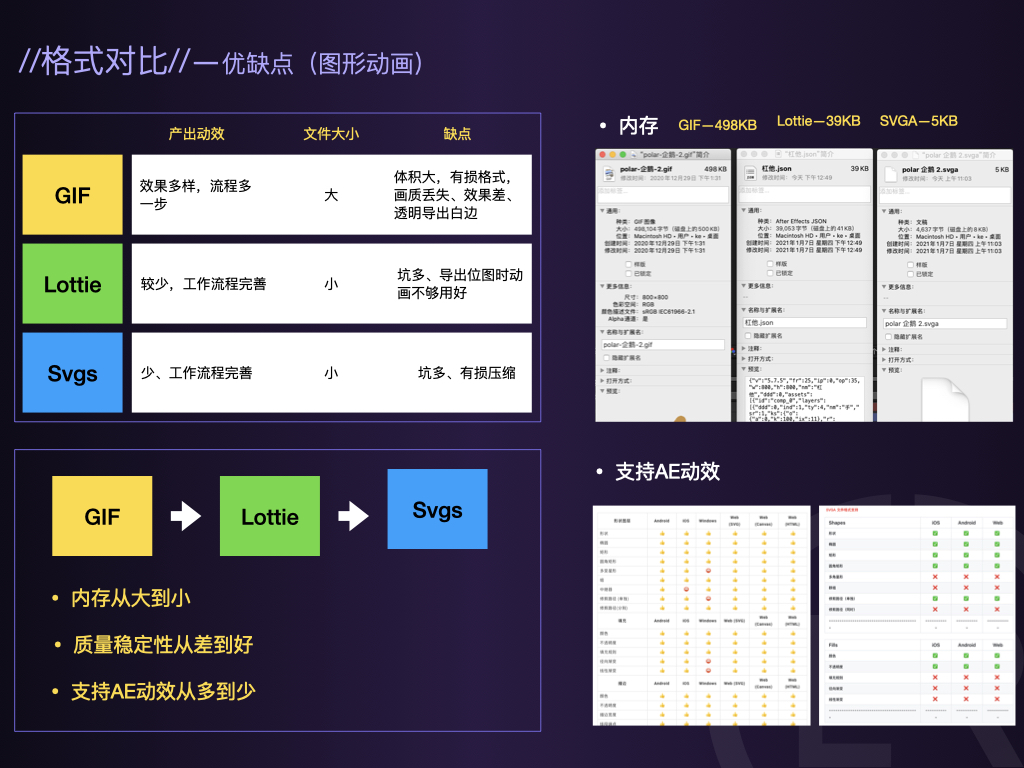This screenshot has width=1024, height=768.
Task: Click the 'GIF—498KB' label
Action: coord(717,125)
